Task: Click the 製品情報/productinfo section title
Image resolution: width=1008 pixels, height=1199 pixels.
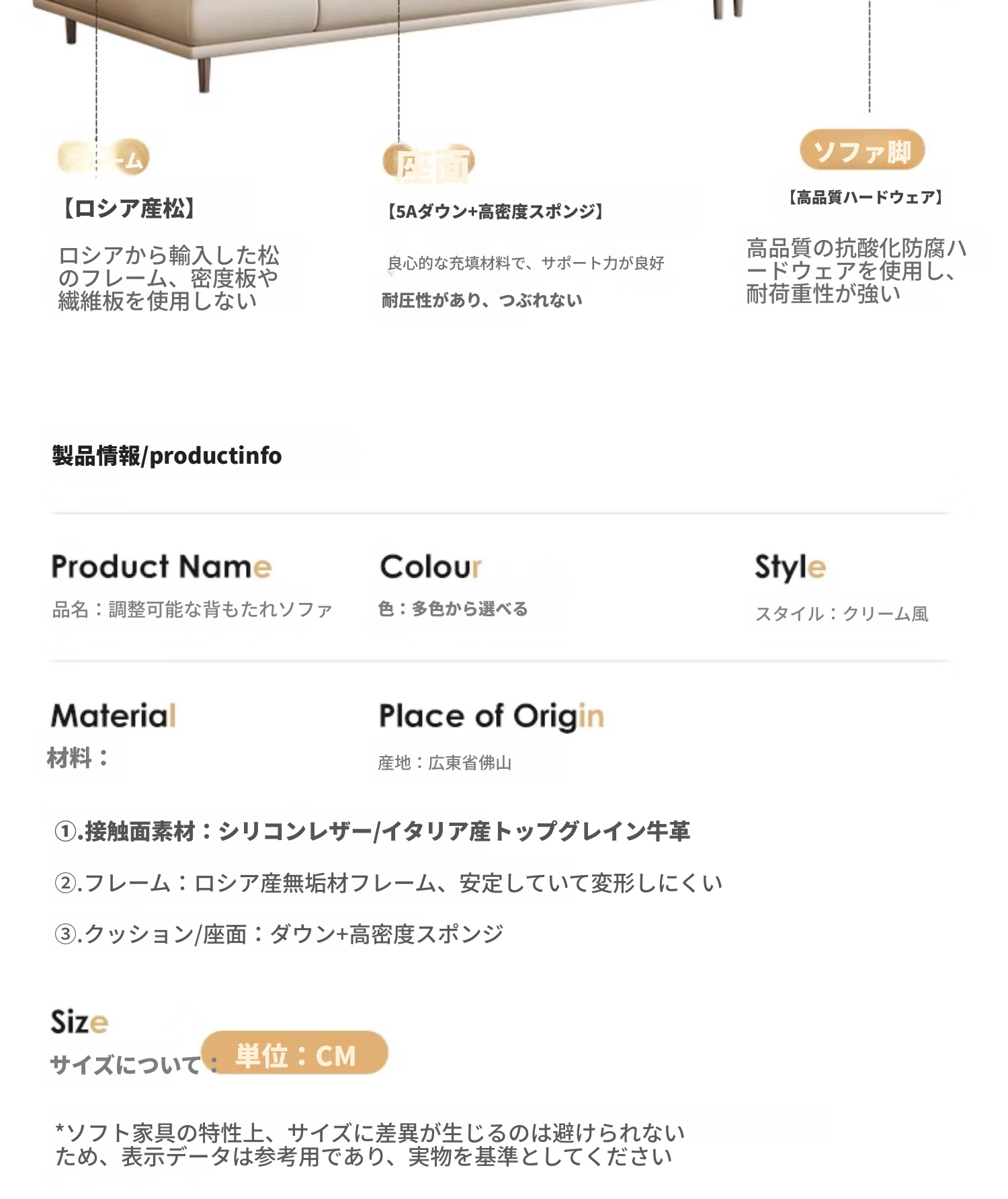Action: coord(167,456)
